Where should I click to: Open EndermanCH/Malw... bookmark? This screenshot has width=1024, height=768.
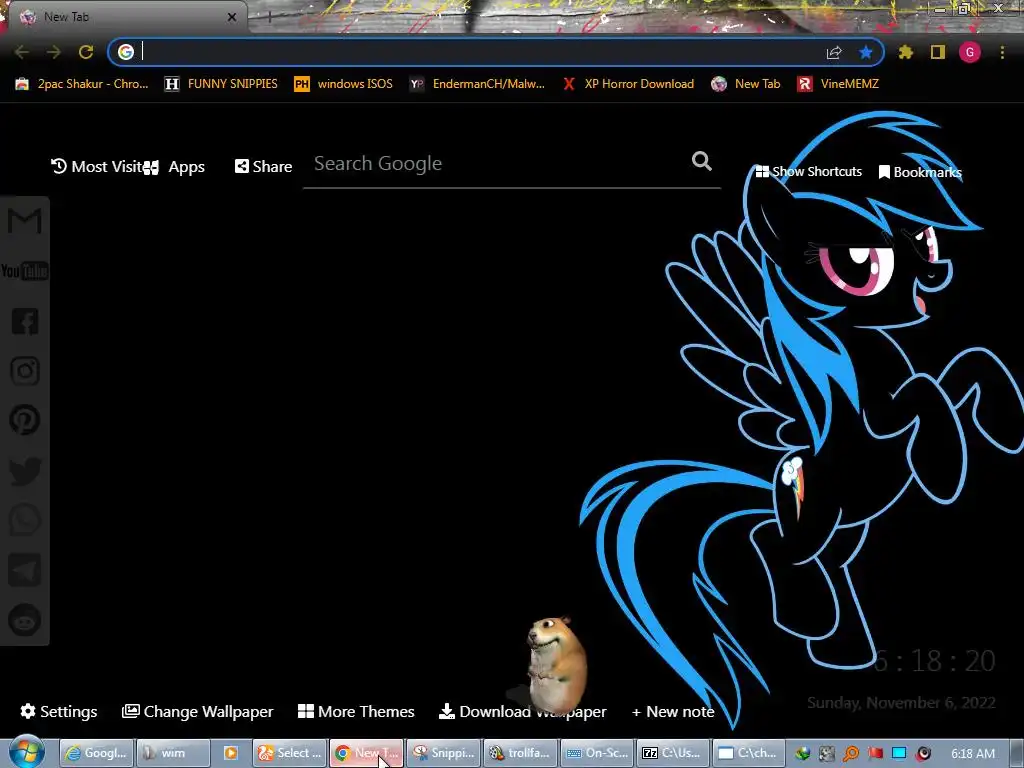point(477,84)
